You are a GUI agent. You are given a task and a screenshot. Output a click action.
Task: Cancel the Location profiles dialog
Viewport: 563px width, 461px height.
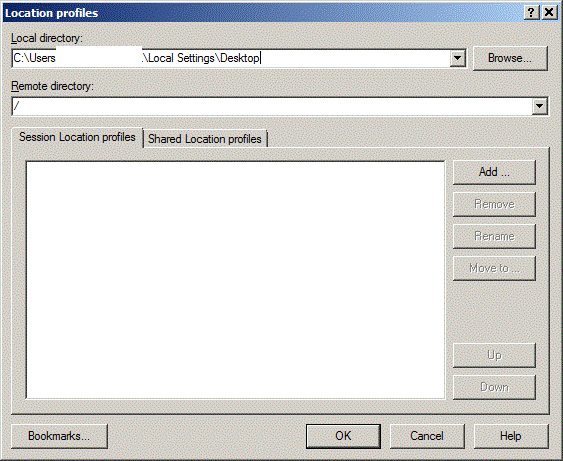427,436
